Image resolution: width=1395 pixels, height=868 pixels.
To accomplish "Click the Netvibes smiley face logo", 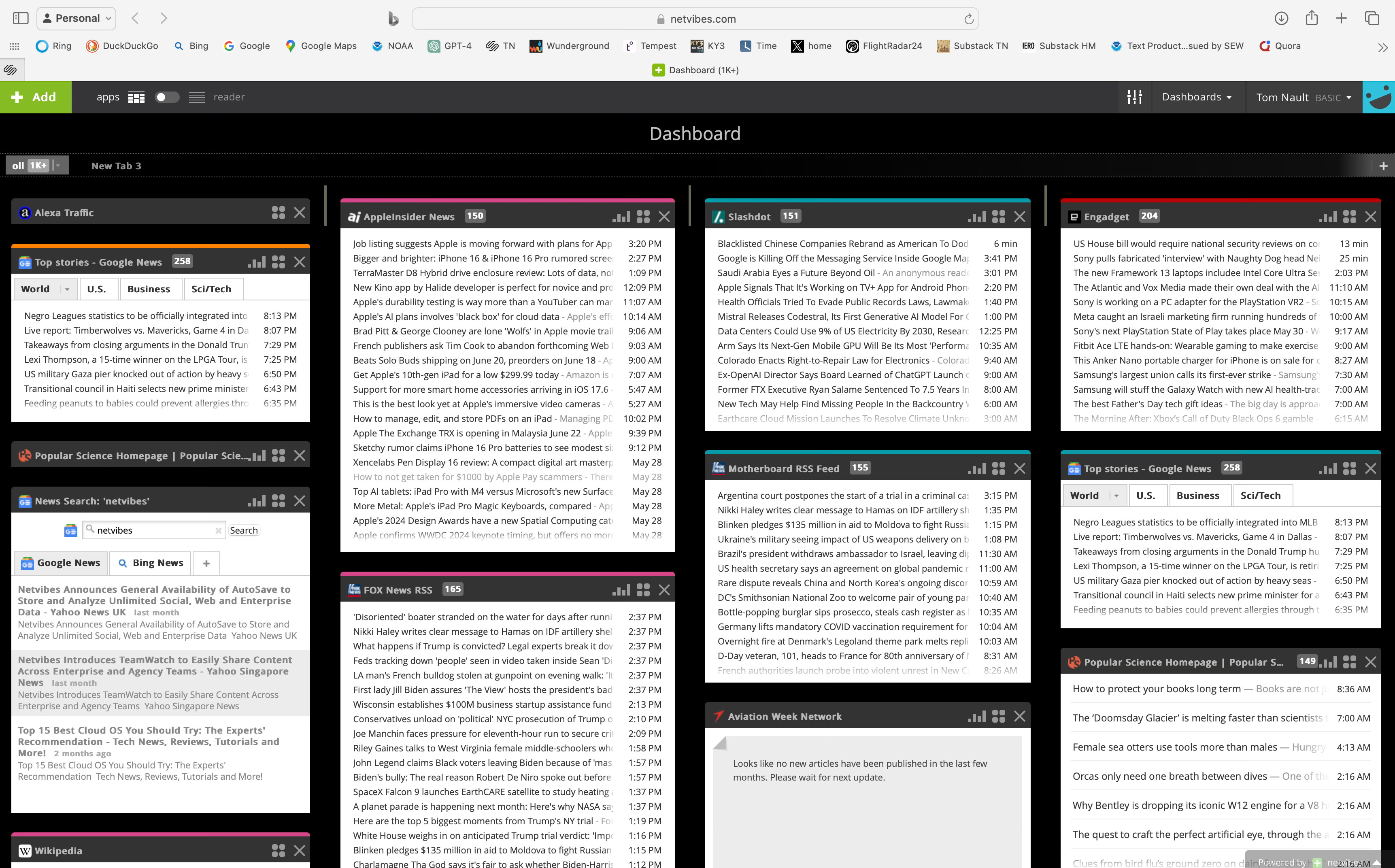I will coord(1378,97).
